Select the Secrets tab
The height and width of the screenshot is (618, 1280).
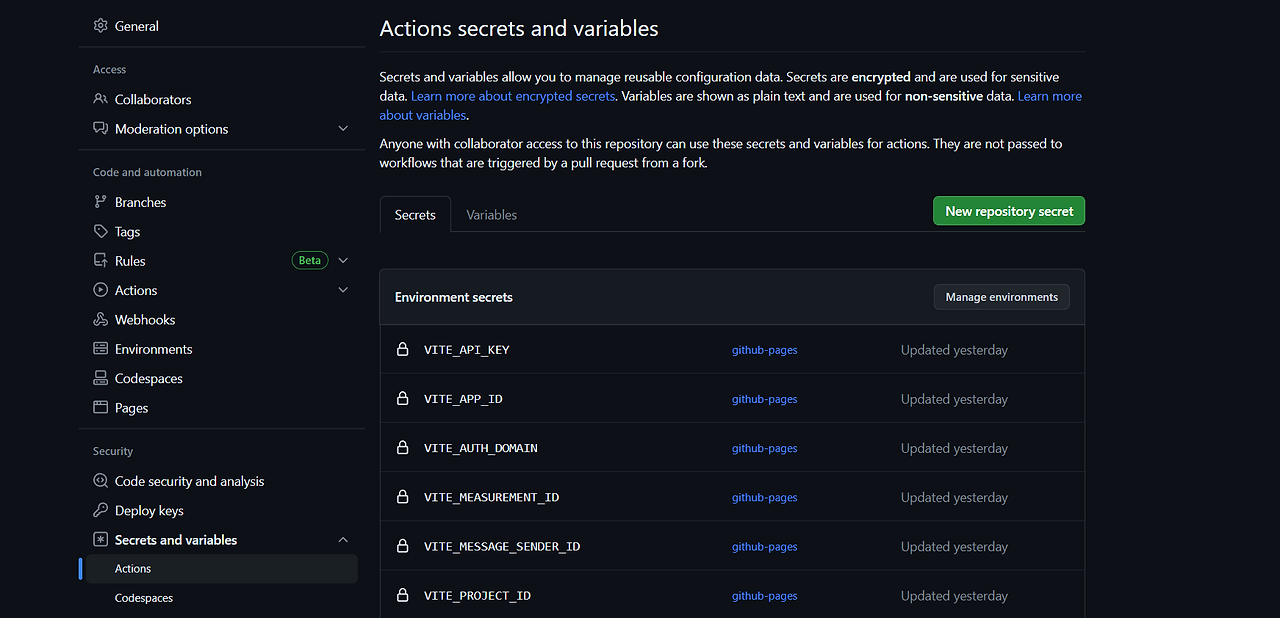click(415, 215)
